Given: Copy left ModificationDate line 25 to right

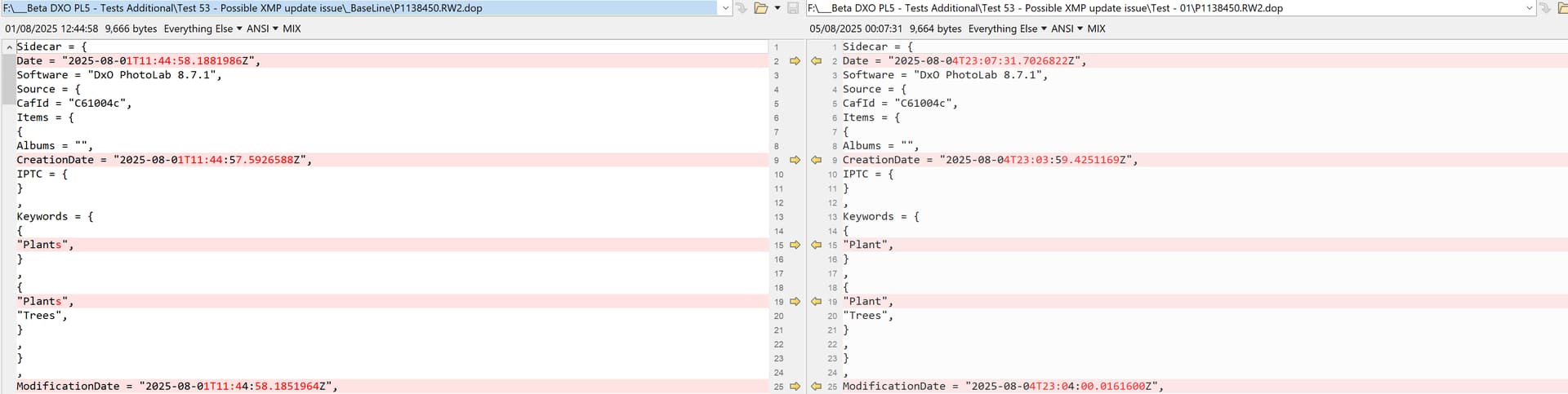Looking at the screenshot, I should [795, 387].
